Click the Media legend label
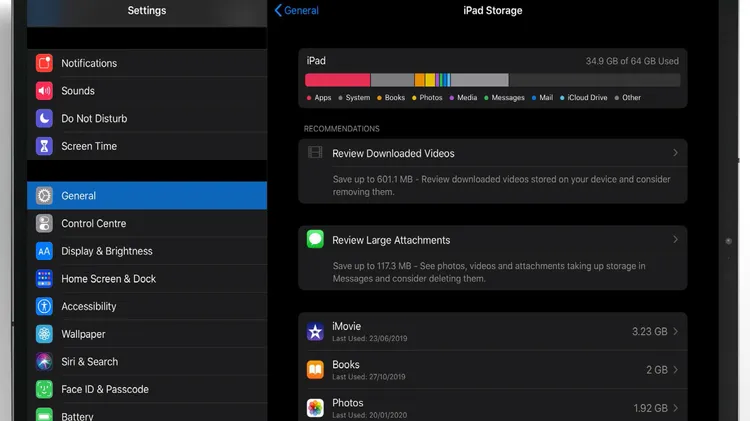This screenshot has width=750, height=421. [467, 98]
